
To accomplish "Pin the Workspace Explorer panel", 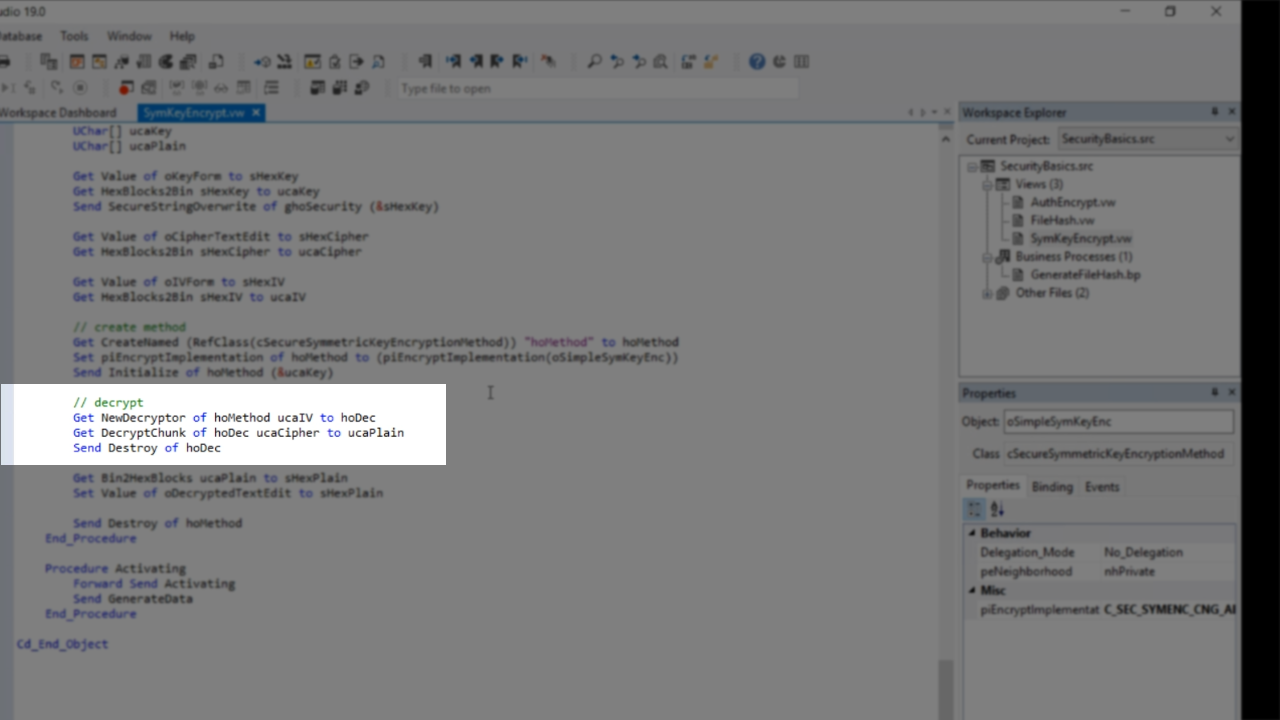I will [1214, 112].
